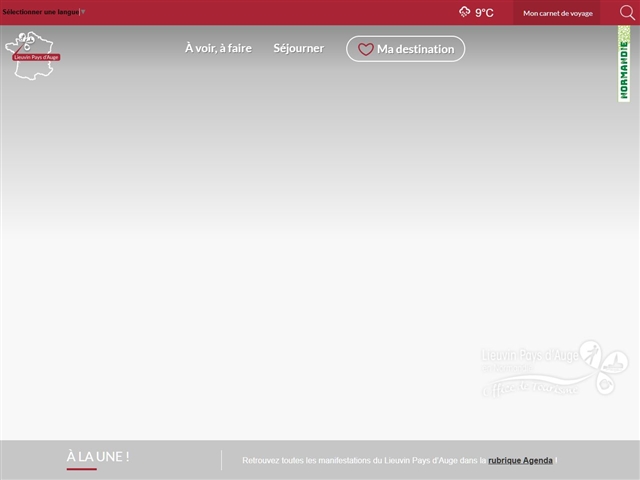The image size is (640, 480).
Task: Click the Sélectionner une langue text
Action: 38,12
